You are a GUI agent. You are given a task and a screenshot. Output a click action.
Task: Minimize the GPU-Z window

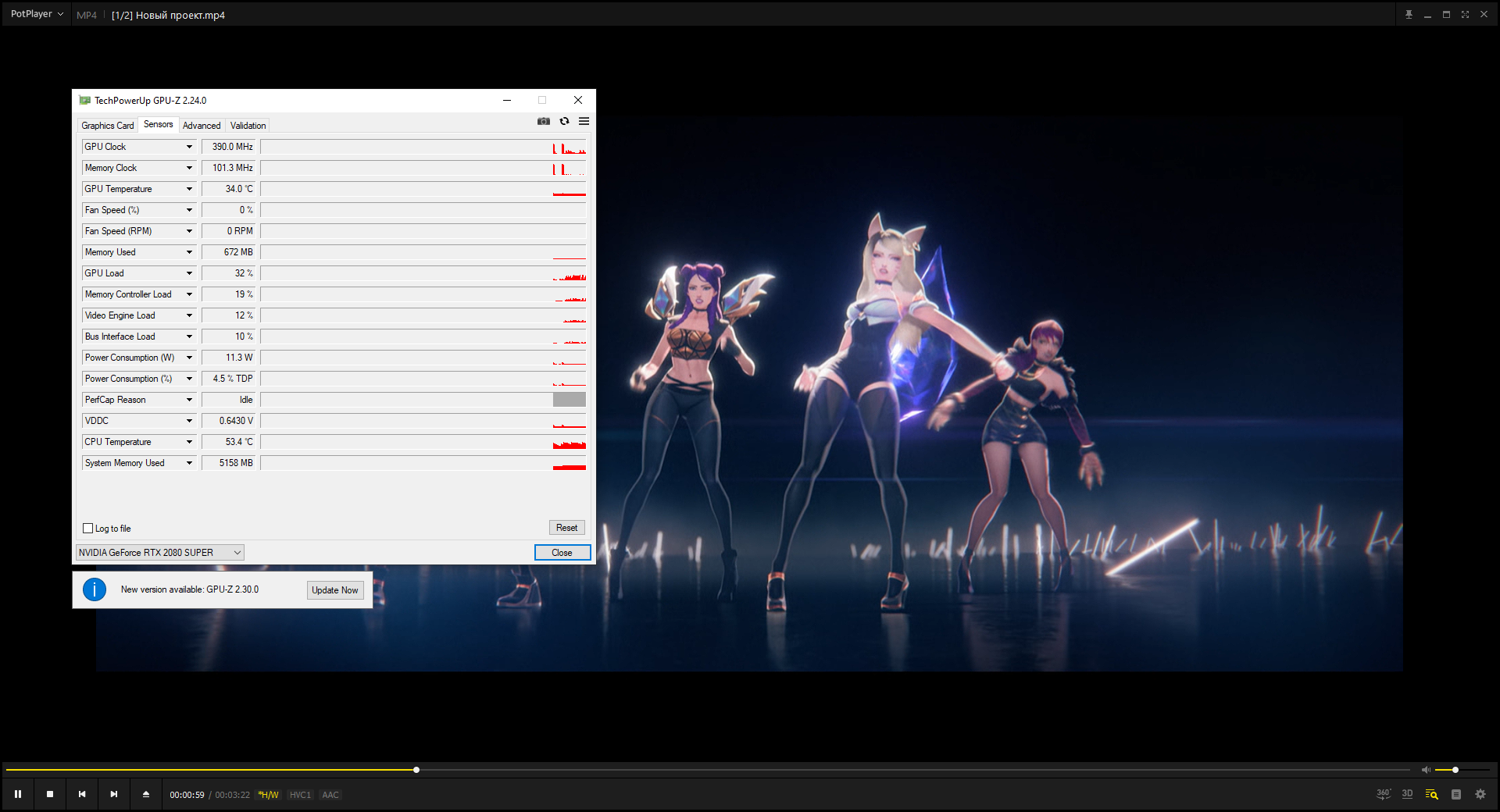(x=507, y=100)
